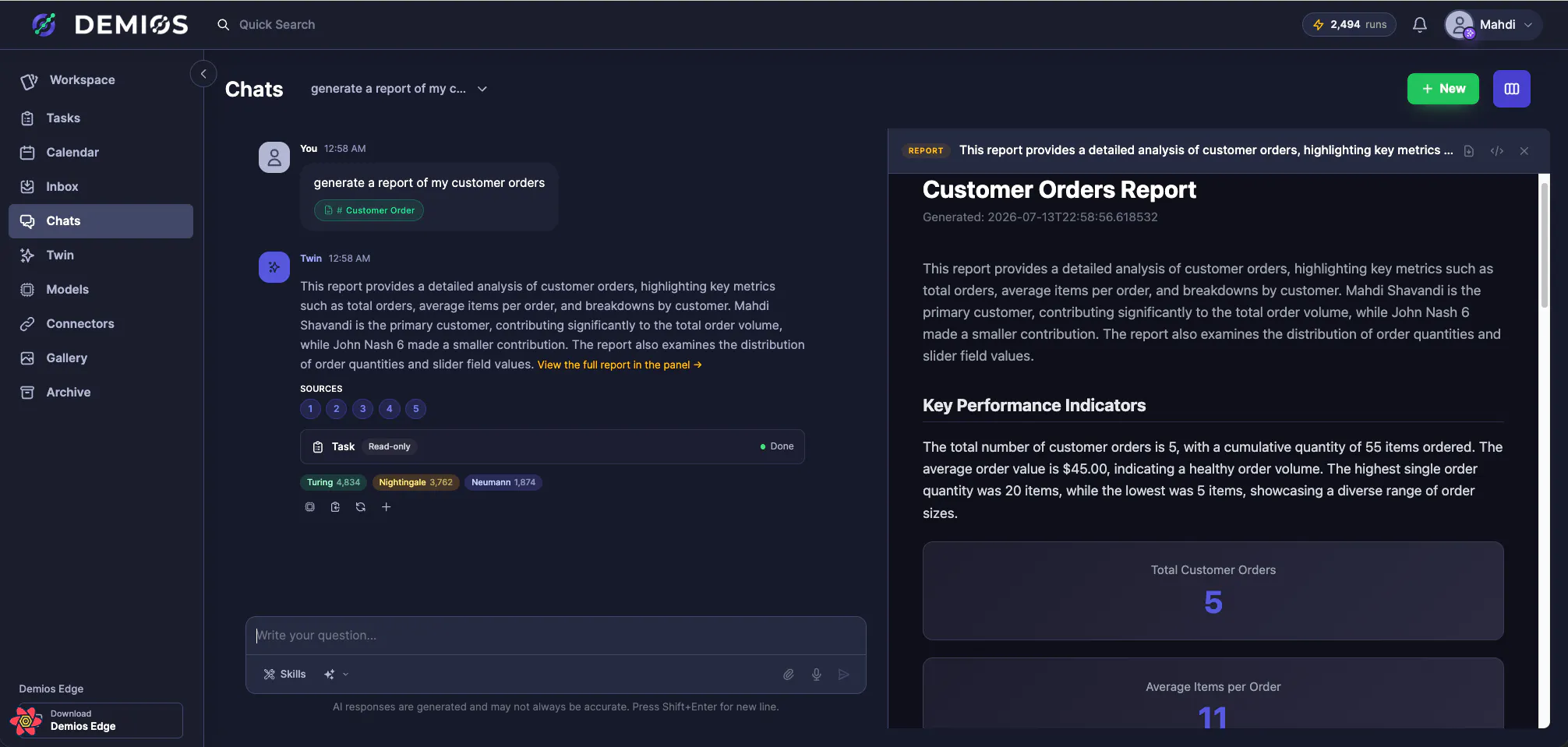Regenerate the response with refresh icon

[361, 507]
